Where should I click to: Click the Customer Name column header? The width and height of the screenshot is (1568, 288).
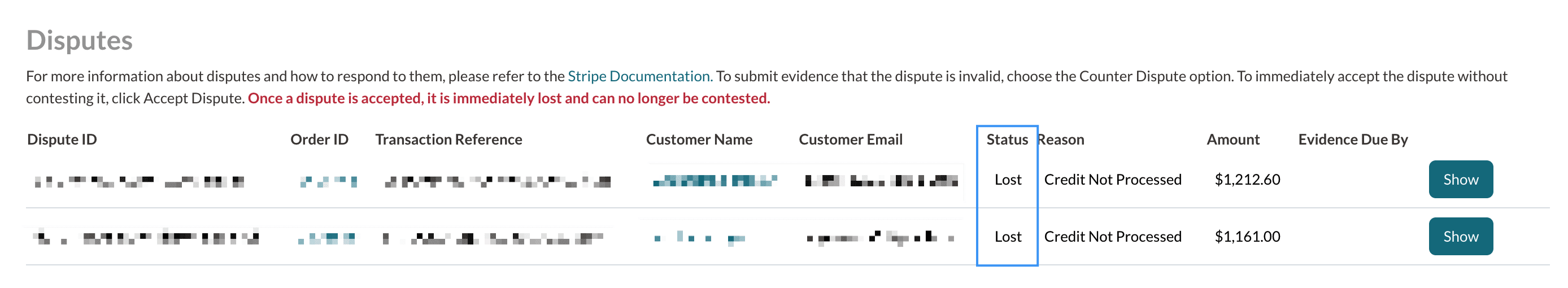(699, 139)
